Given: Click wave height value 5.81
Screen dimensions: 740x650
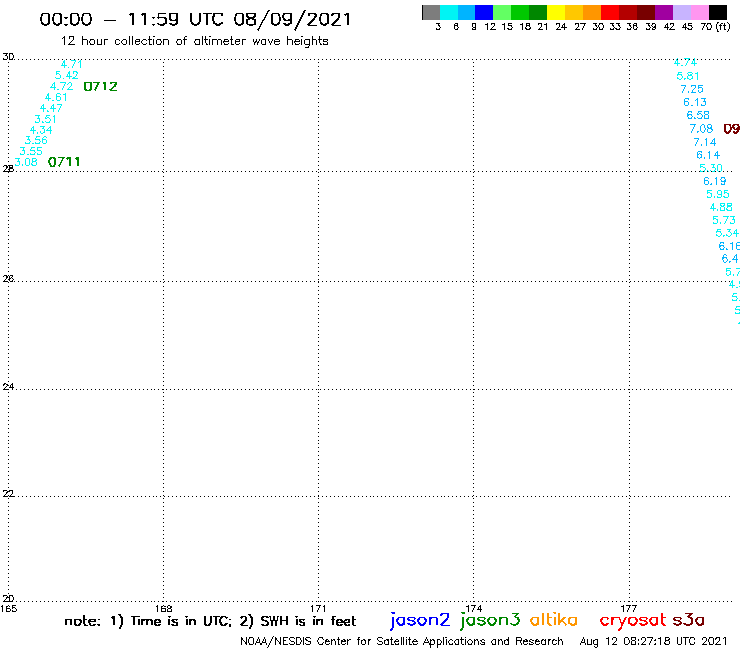Looking at the screenshot, I should pos(688,76).
